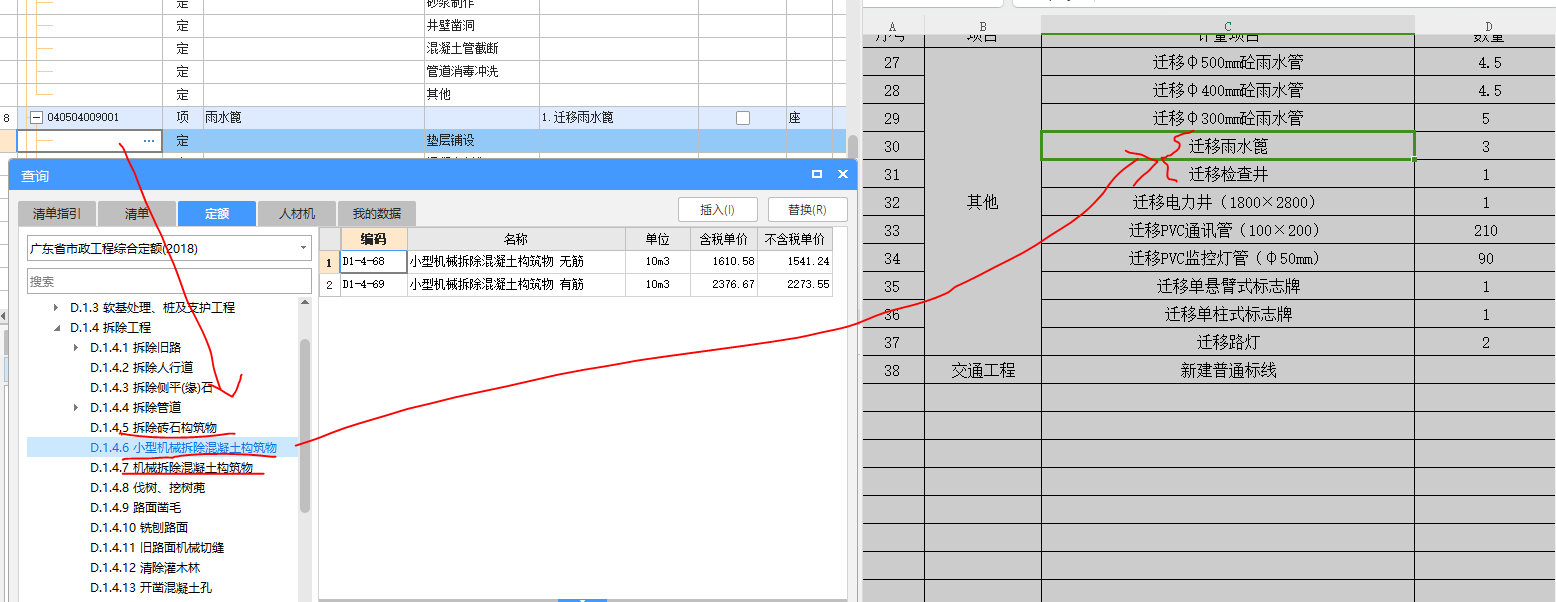Select tree item D.1.4.13 开凿混凝土孔

pyautogui.click(x=151, y=588)
